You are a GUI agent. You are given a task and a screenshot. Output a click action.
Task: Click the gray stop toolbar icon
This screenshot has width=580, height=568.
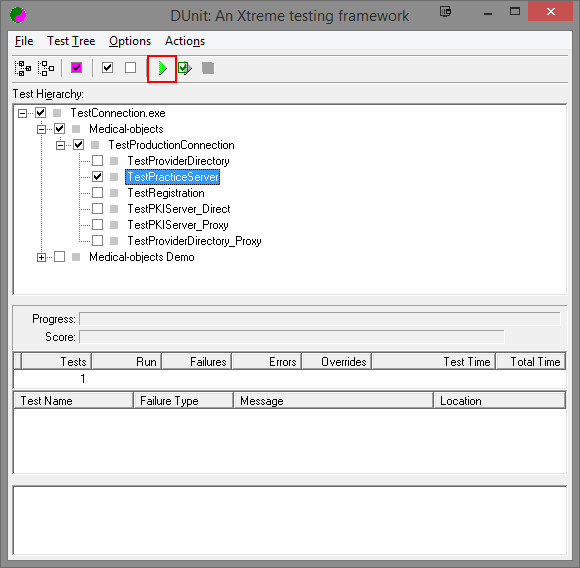(x=208, y=68)
